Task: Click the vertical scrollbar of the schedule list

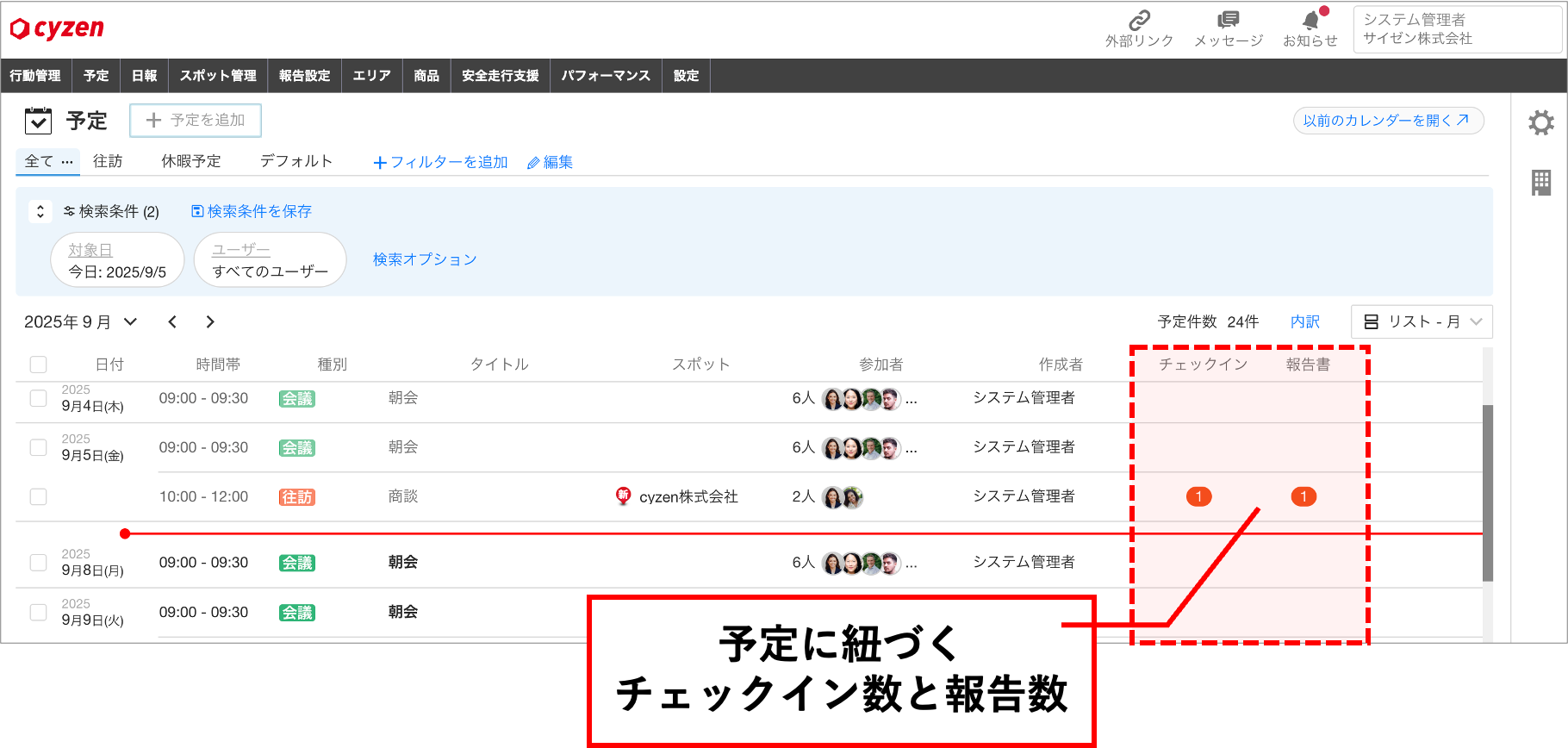Action: coord(1487,493)
